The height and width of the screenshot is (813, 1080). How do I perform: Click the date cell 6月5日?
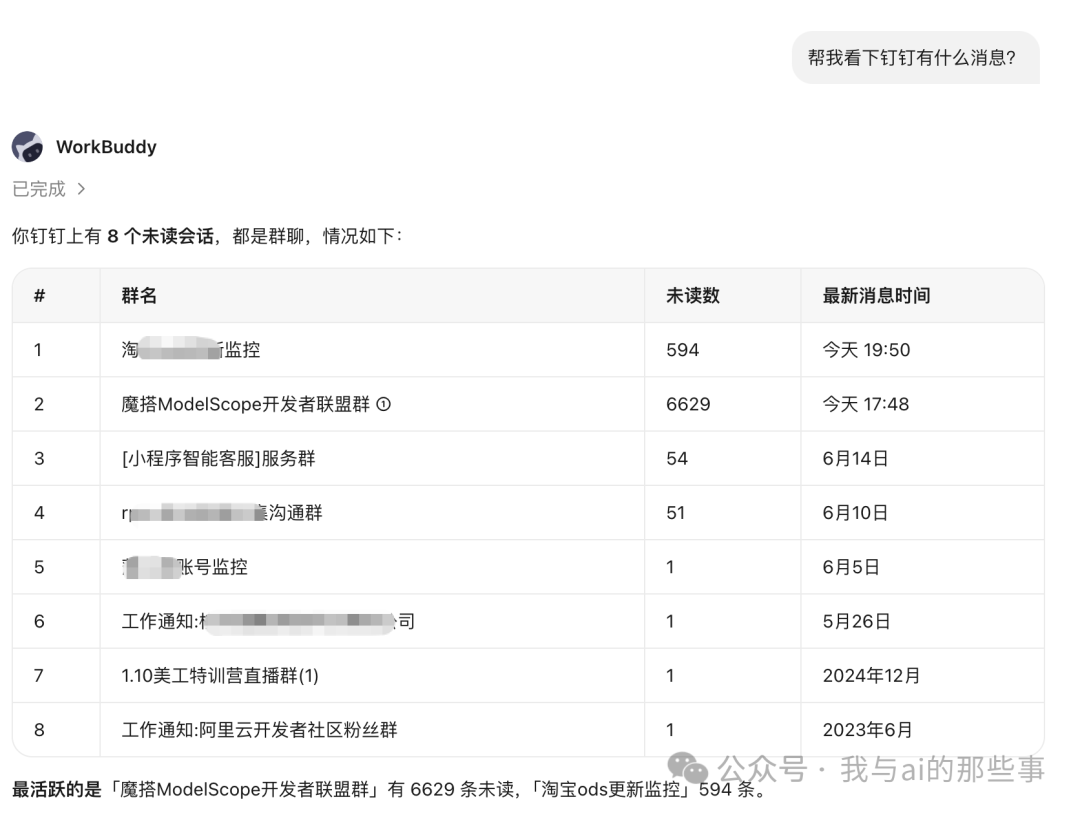pyautogui.click(x=851, y=567)
